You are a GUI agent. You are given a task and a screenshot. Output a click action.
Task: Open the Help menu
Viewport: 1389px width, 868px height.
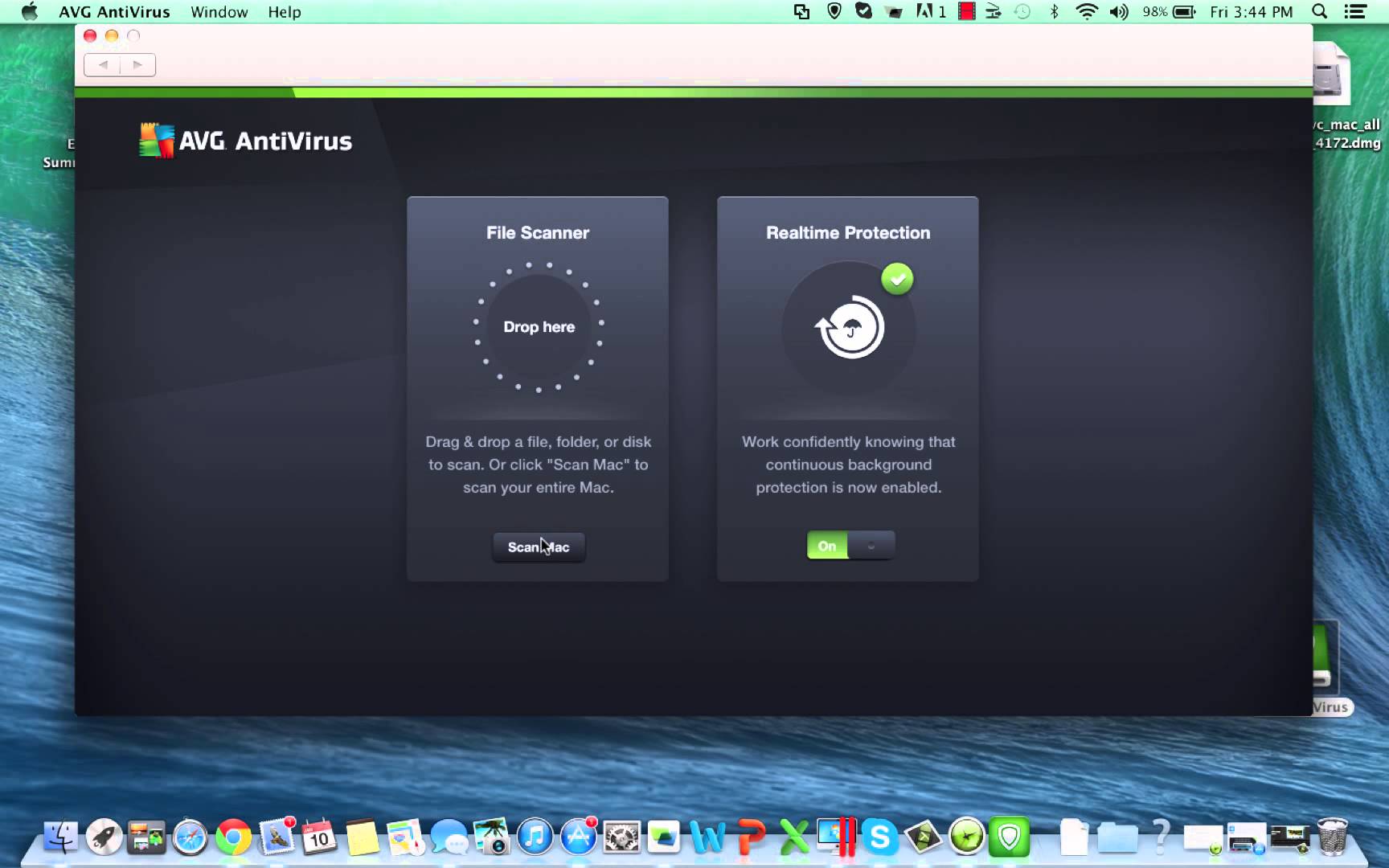(x=284, y=12)
